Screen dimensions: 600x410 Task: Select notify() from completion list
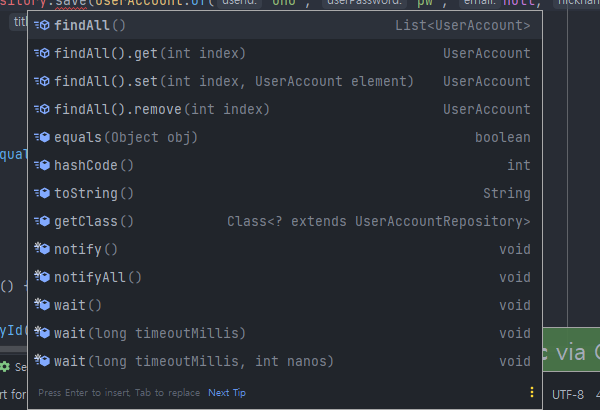(285, 249)
